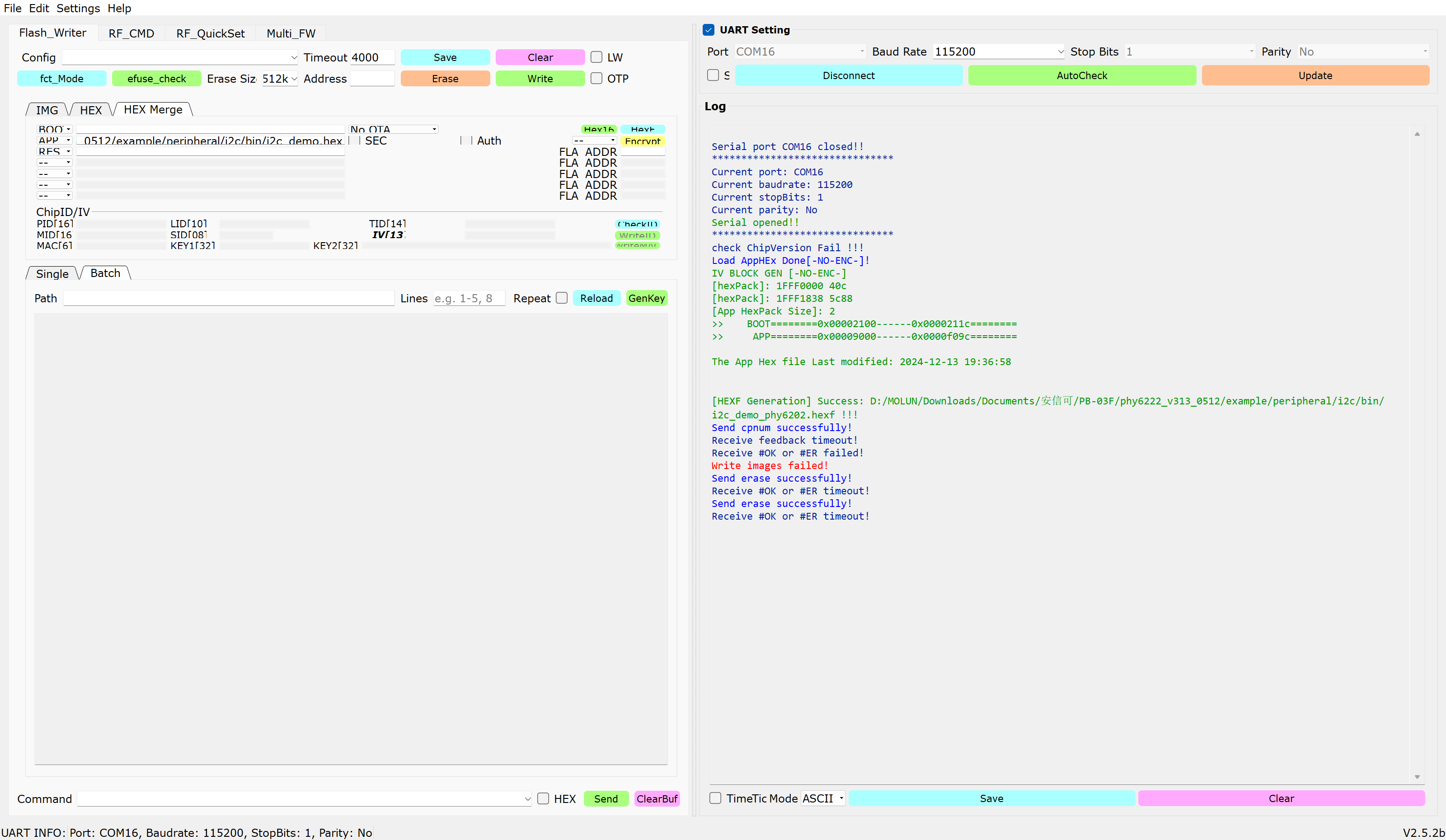Viewport: 1446px width, 840px height.
Task: Click the efuse_check button
Action: (x=157, y=79)
